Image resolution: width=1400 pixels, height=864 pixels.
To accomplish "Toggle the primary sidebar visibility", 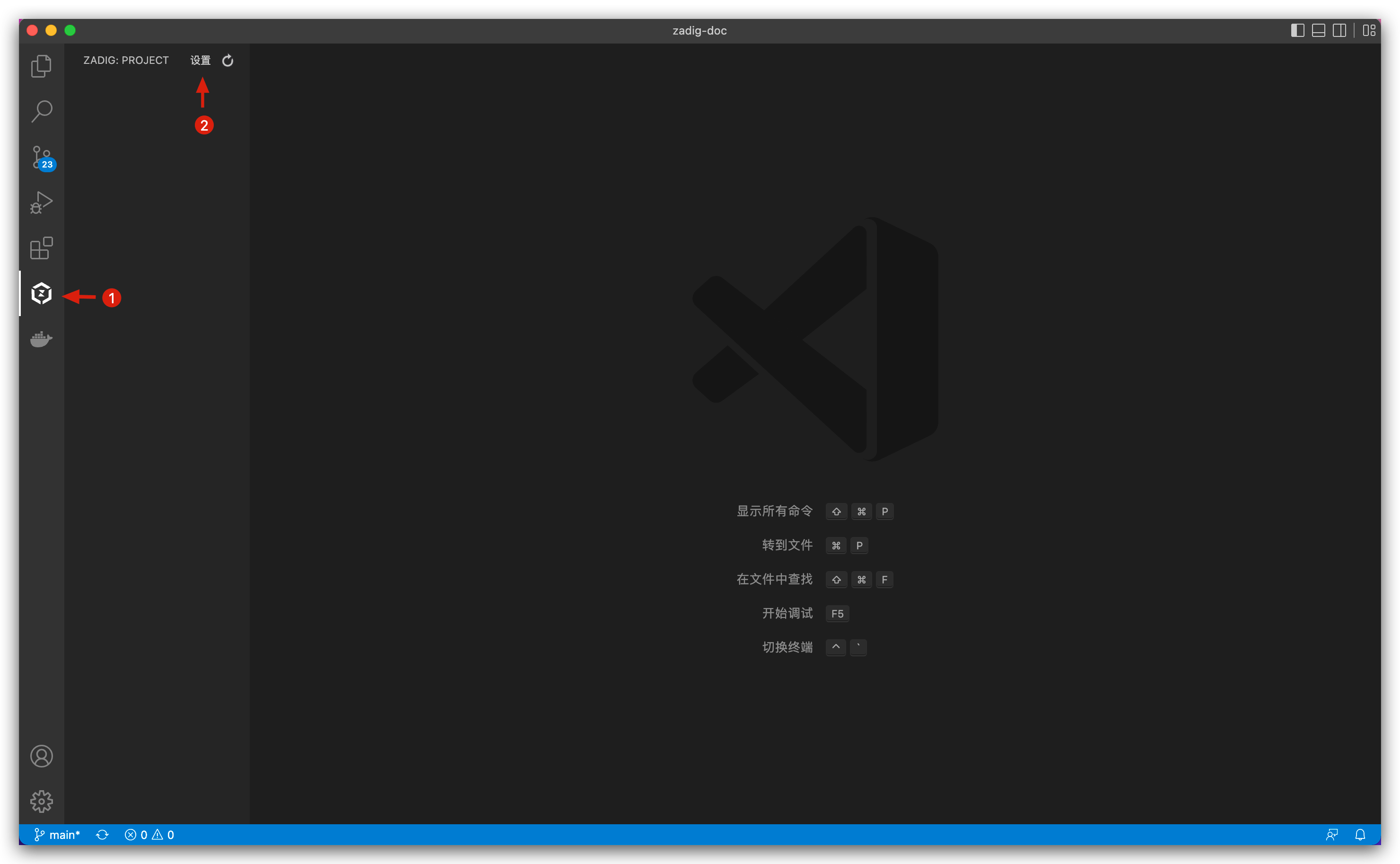I will (1298, 30).
